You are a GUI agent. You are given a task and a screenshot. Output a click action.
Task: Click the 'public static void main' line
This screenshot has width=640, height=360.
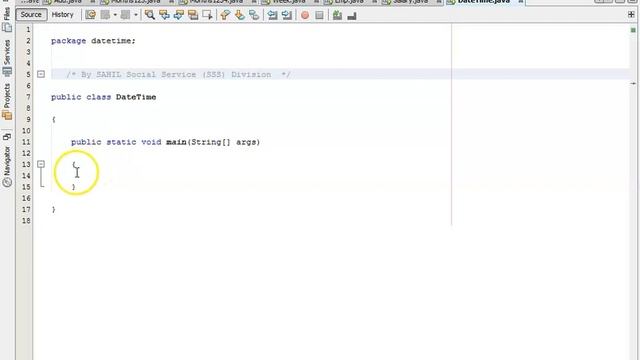tap(165, 142)
